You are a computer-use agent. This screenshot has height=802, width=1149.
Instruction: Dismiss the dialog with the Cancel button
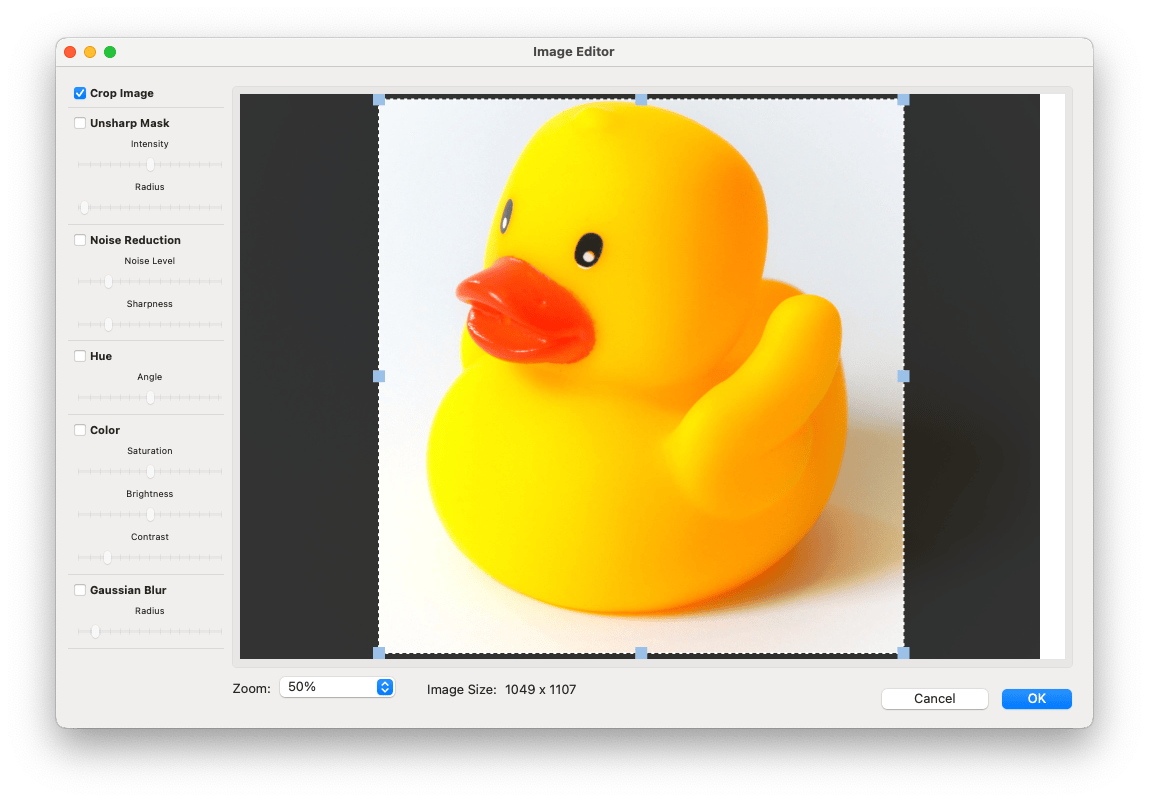(934, 698)
